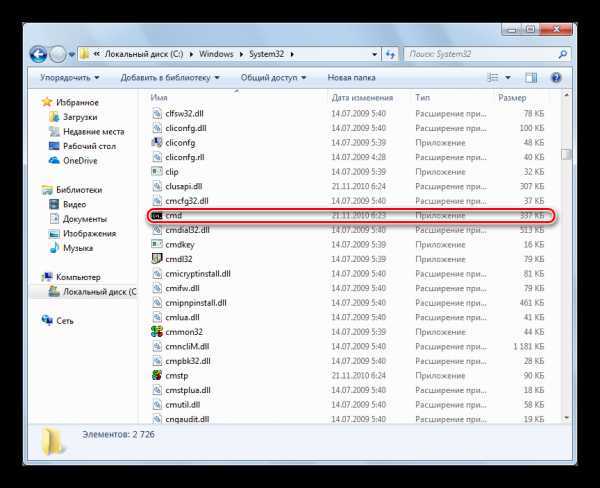600x488 pixels.
Task: Open the Музыка library
Action: [71, 248]
